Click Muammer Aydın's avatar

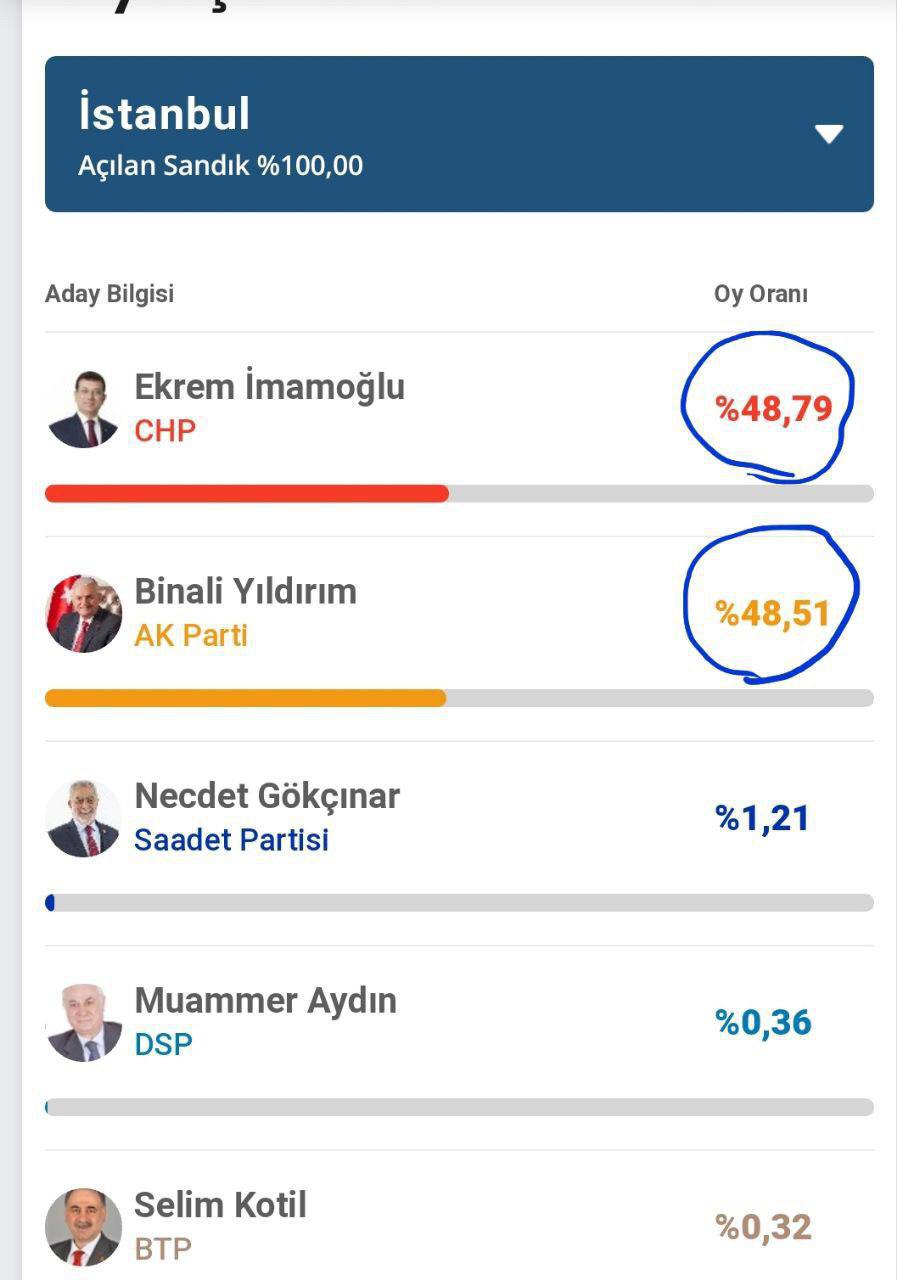pyautogui.click(x=84, y=1022)
